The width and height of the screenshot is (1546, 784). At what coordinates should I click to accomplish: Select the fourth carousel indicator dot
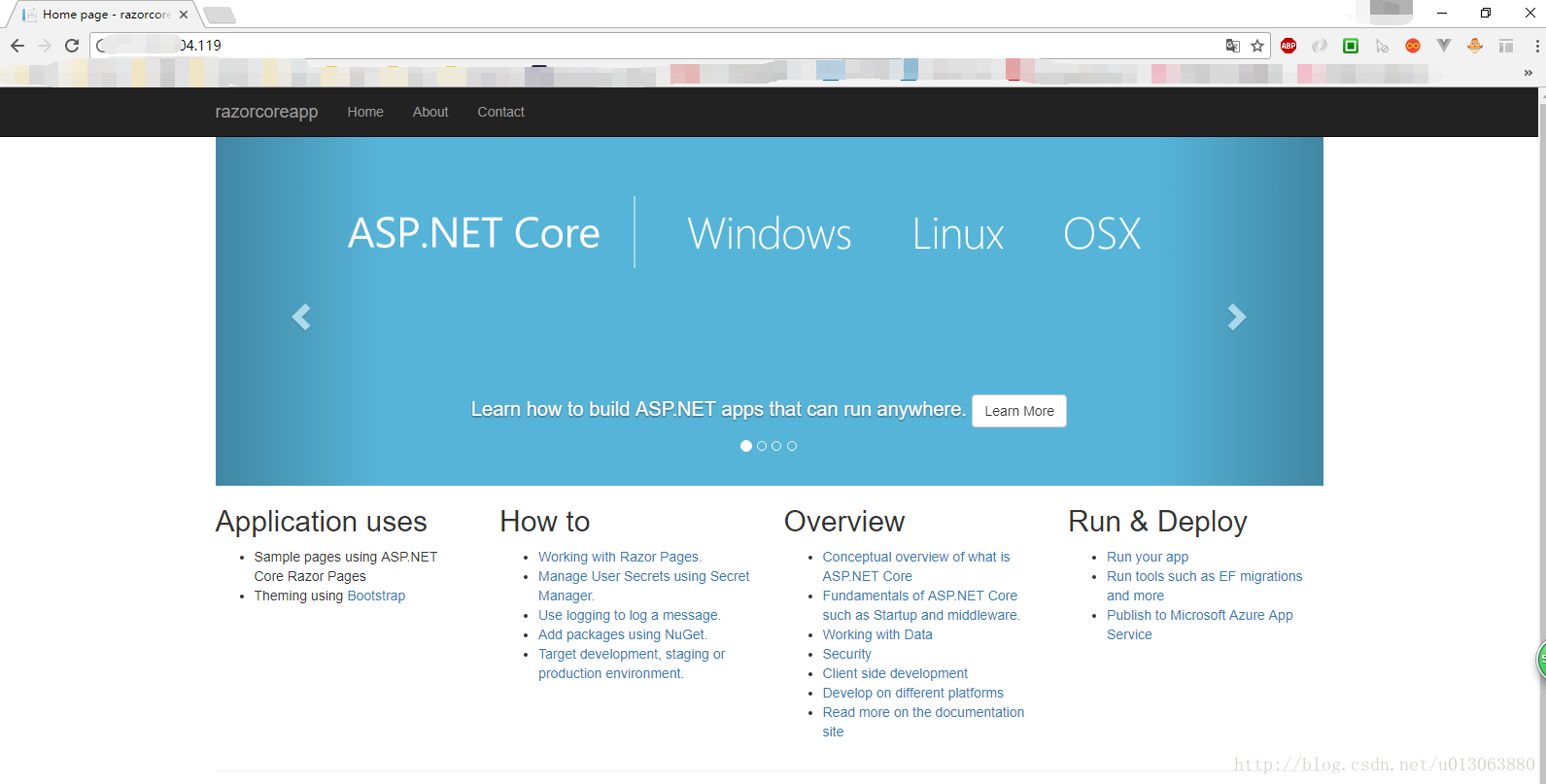click(x=792, y=446)
